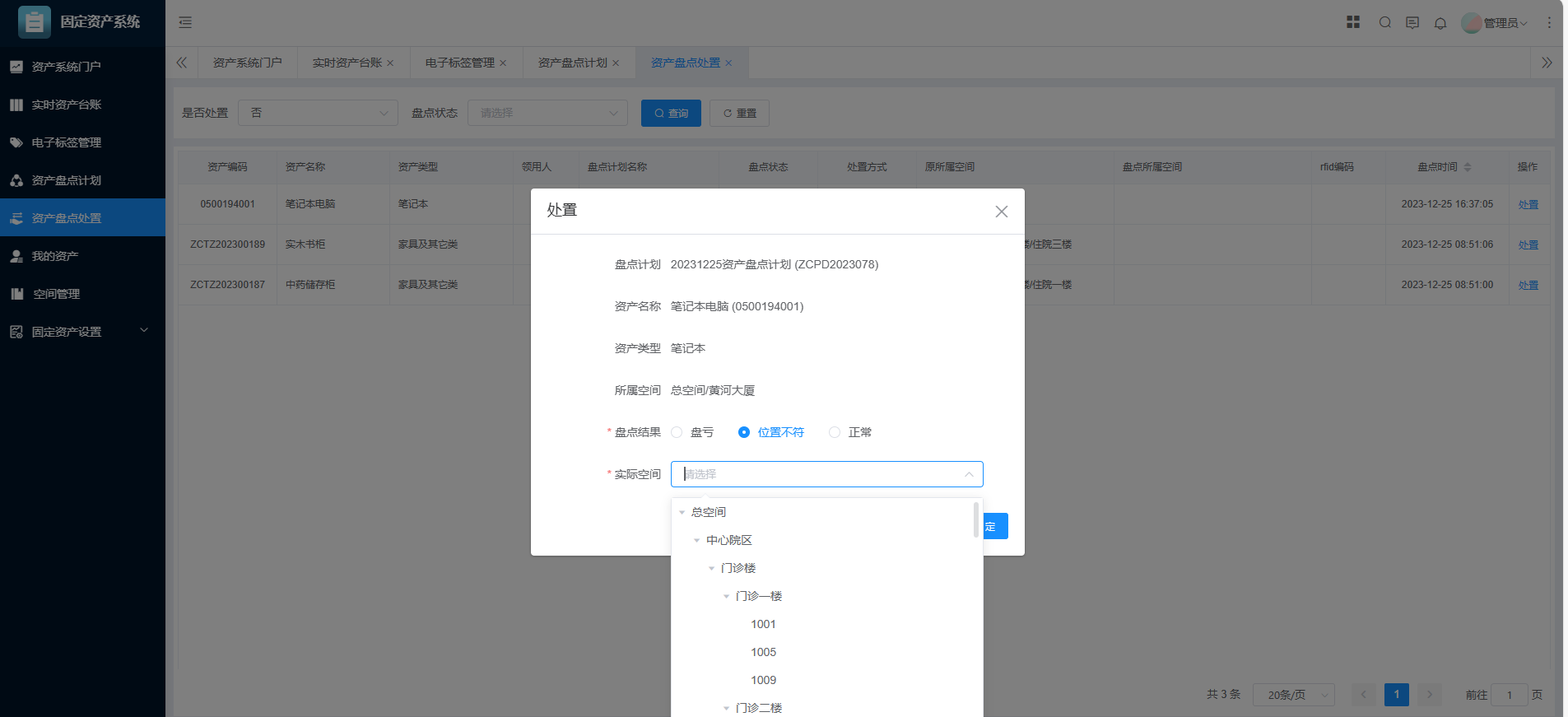Open 空间管理 in the sidebar
This screenshot has height=717, width=1568.
56,294
